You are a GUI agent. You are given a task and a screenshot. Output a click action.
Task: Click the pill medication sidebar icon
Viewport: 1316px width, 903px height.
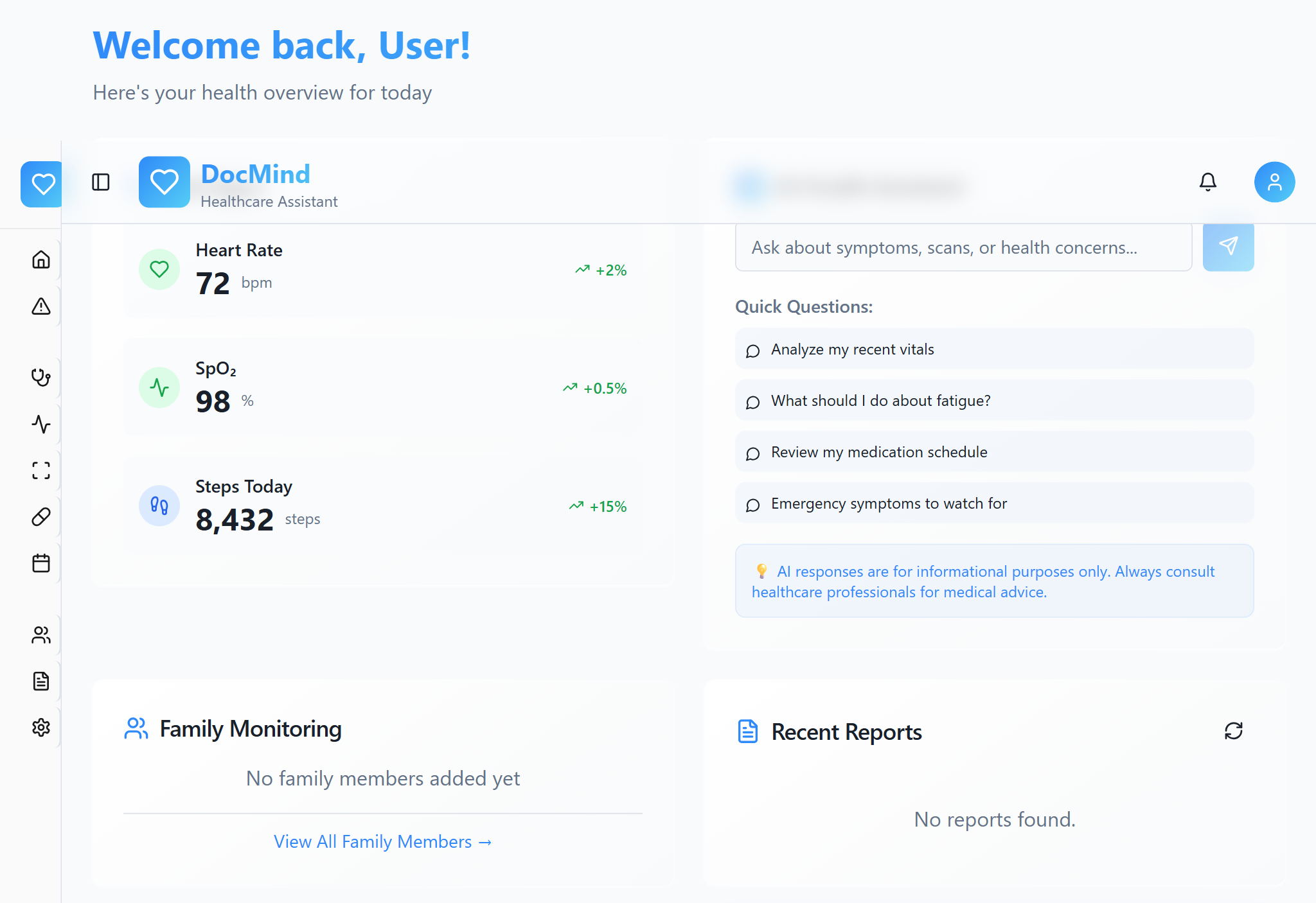click(41, 517)
